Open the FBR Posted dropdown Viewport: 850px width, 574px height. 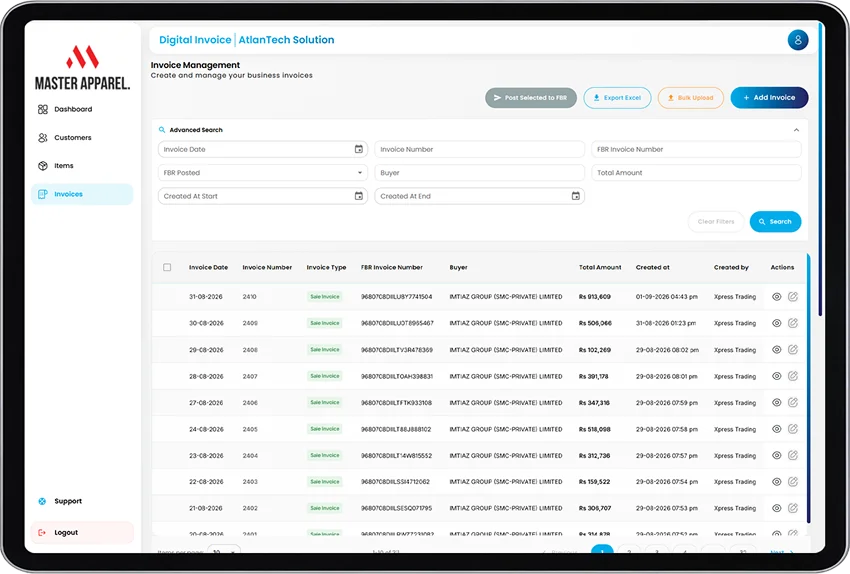(x=262, y=173)
